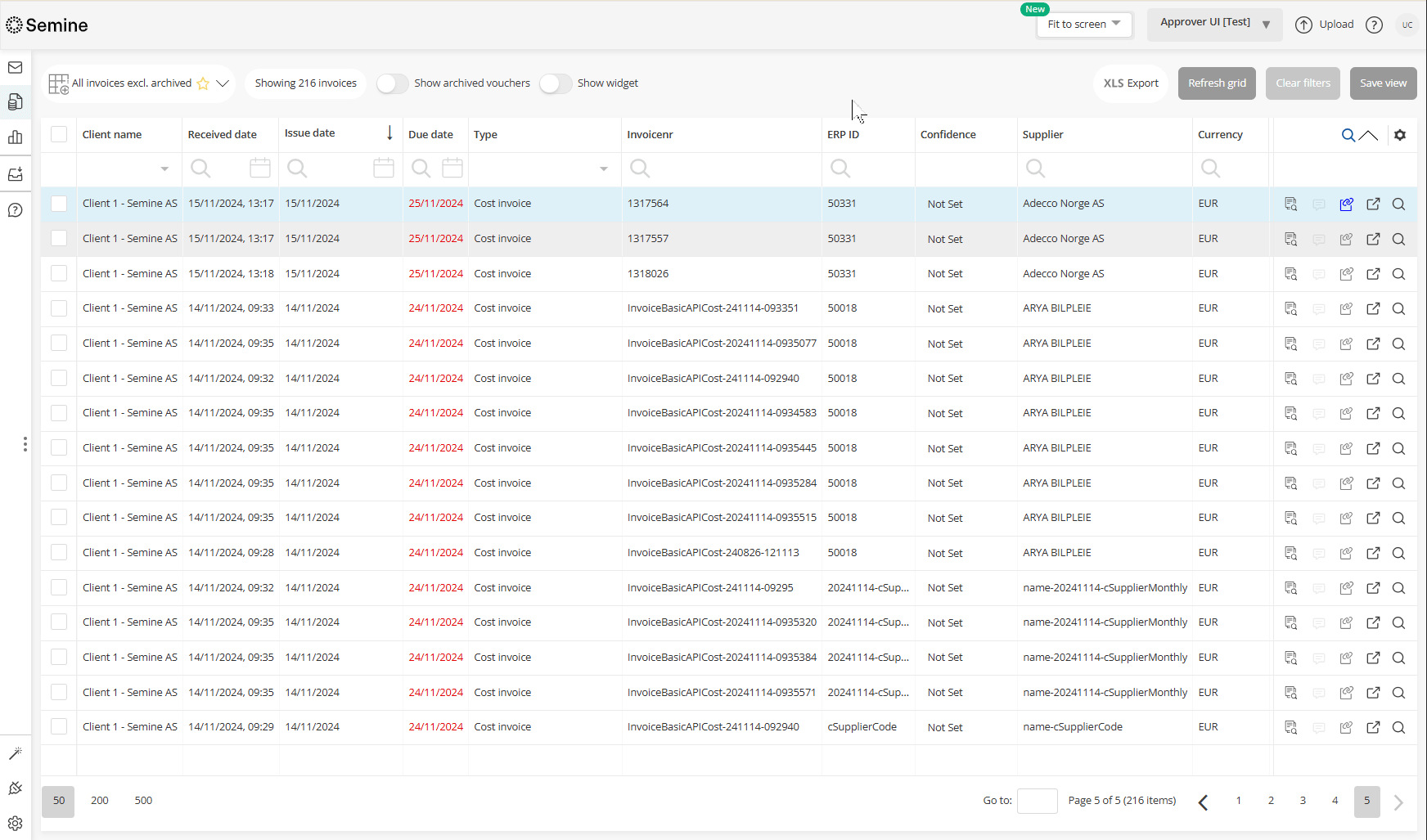The width and height of the screenshot is (1427, 840).
Task: Toggle Show archived vouchers switch
Action: [x=393, y=83]
